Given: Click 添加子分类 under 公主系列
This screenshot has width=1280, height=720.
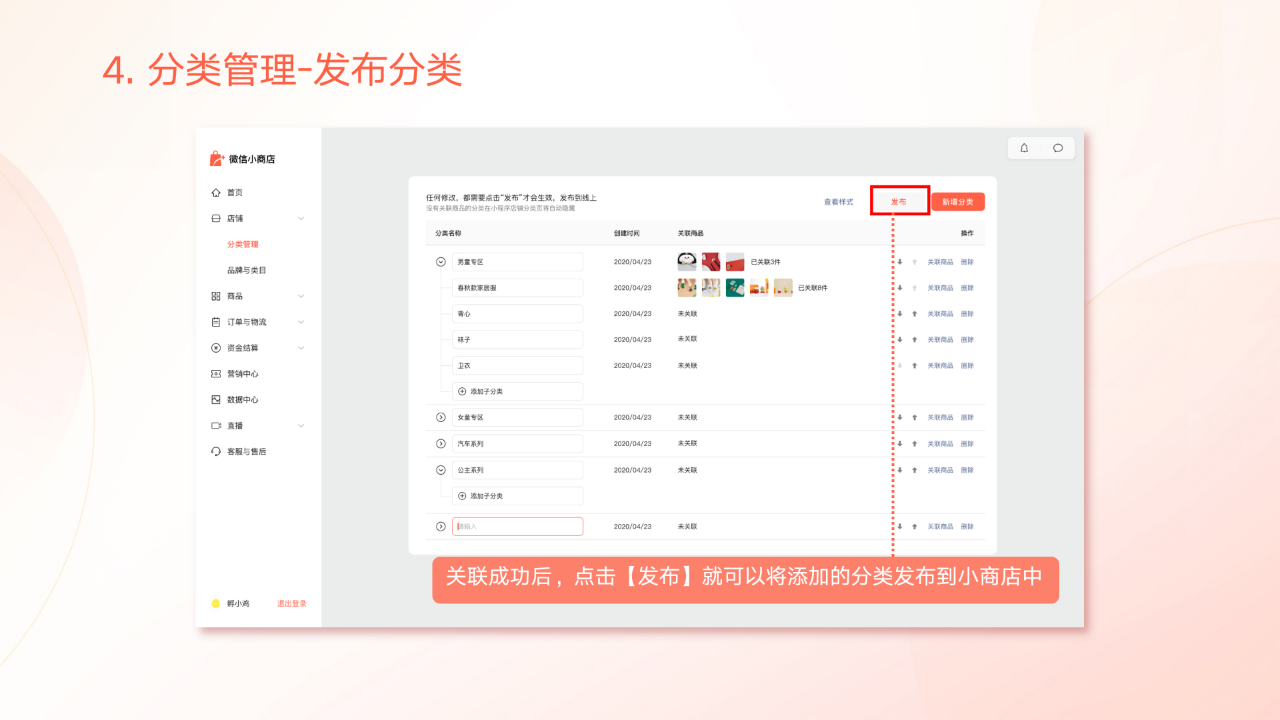Looking at the screenshot, I should point(517,496).
